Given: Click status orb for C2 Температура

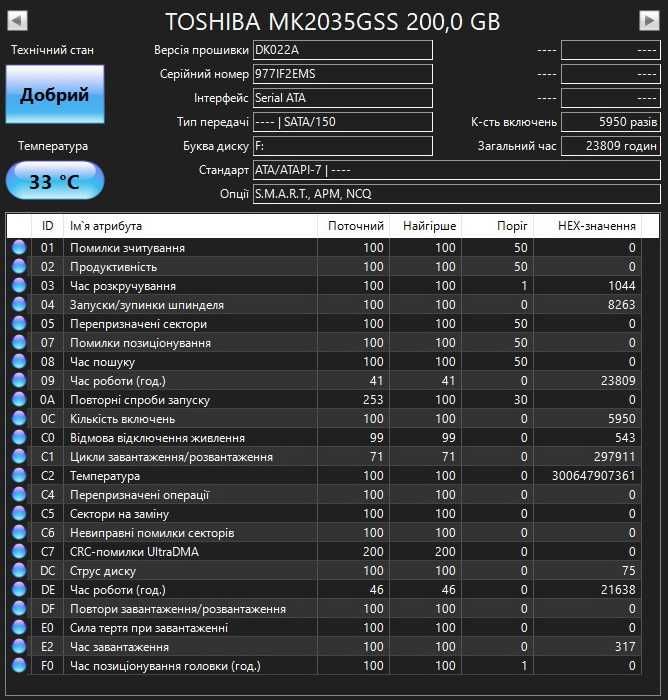Looking at the screenshot, I should pyautogui.click(x=19, y=475).
